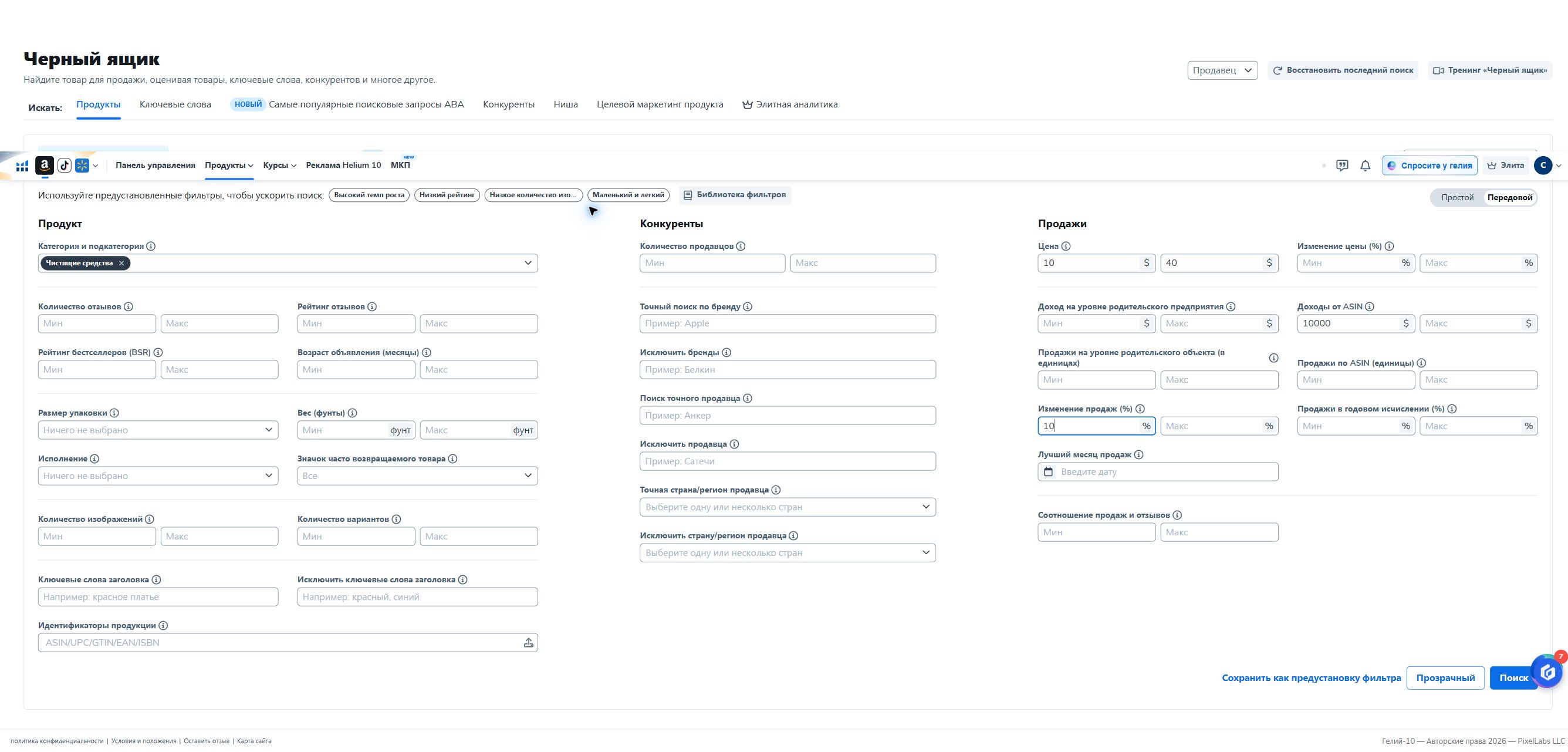Viewport: 1568px width, 752px height.
Task: Open the user avatar C menu
Action: click(1543, 166)
